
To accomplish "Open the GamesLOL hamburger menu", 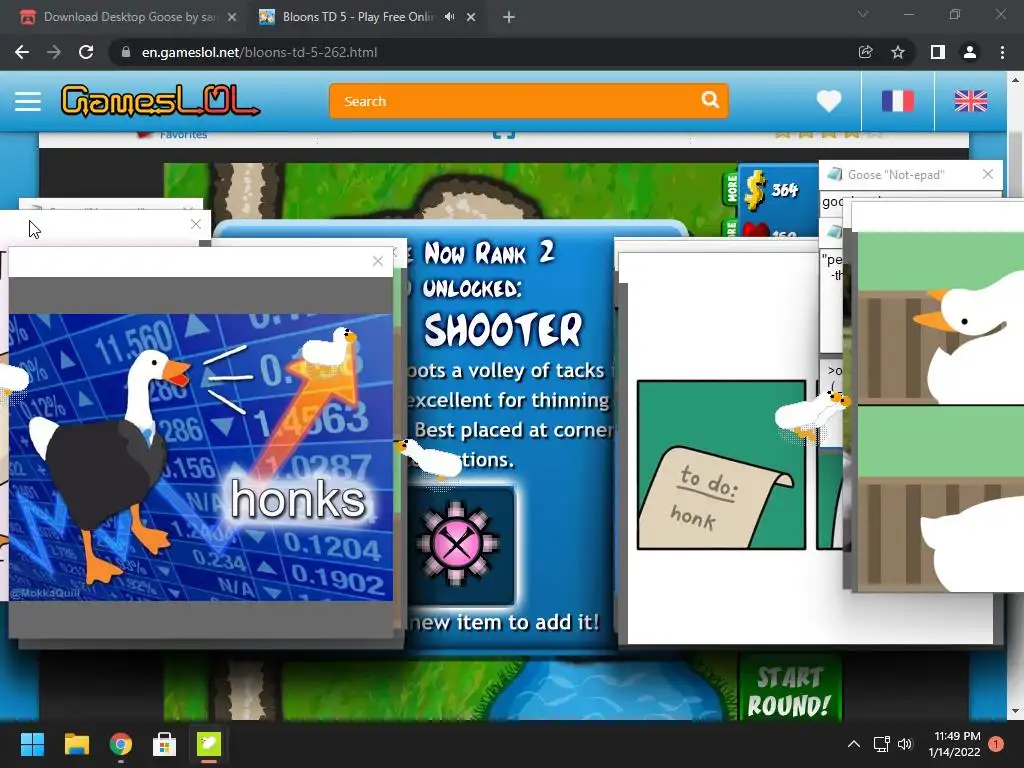I will [x=28, y=101].
